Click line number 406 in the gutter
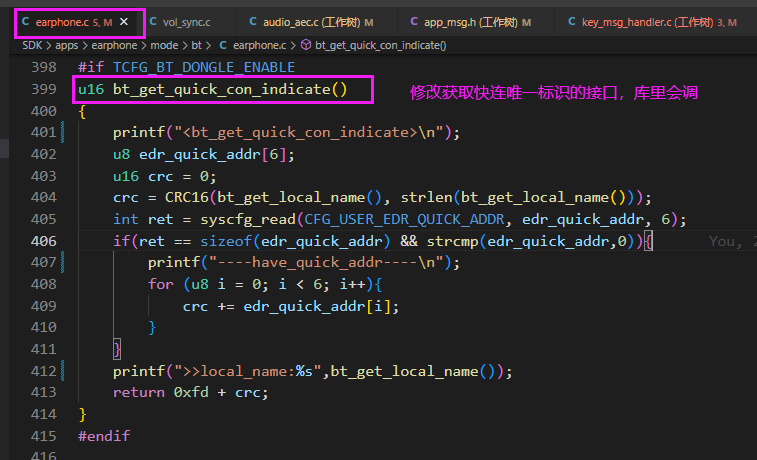This screenshot has width=757, height=460. [x=43, y=241]
